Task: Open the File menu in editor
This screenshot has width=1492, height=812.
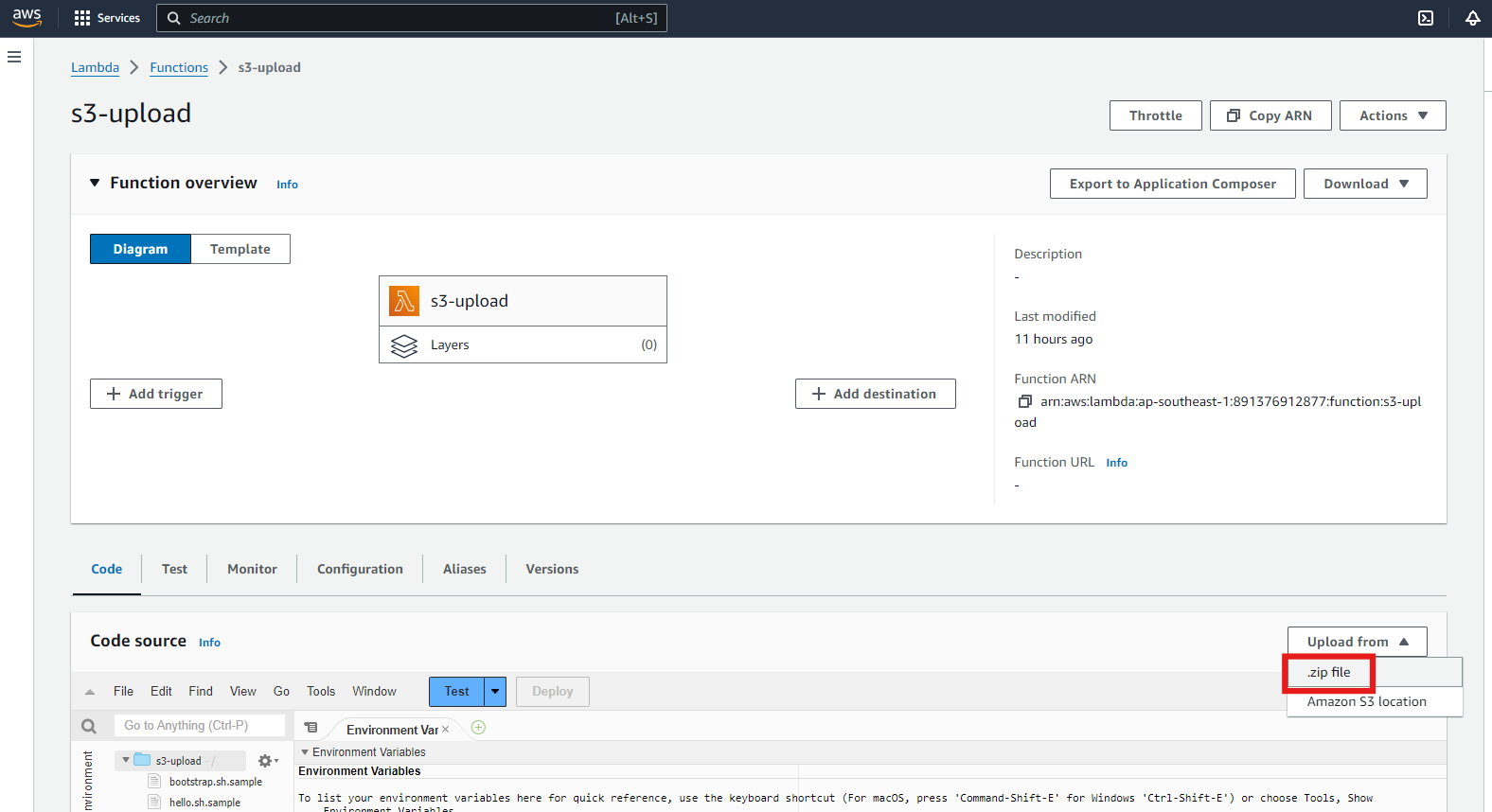Action: click(x=123, y=692)
